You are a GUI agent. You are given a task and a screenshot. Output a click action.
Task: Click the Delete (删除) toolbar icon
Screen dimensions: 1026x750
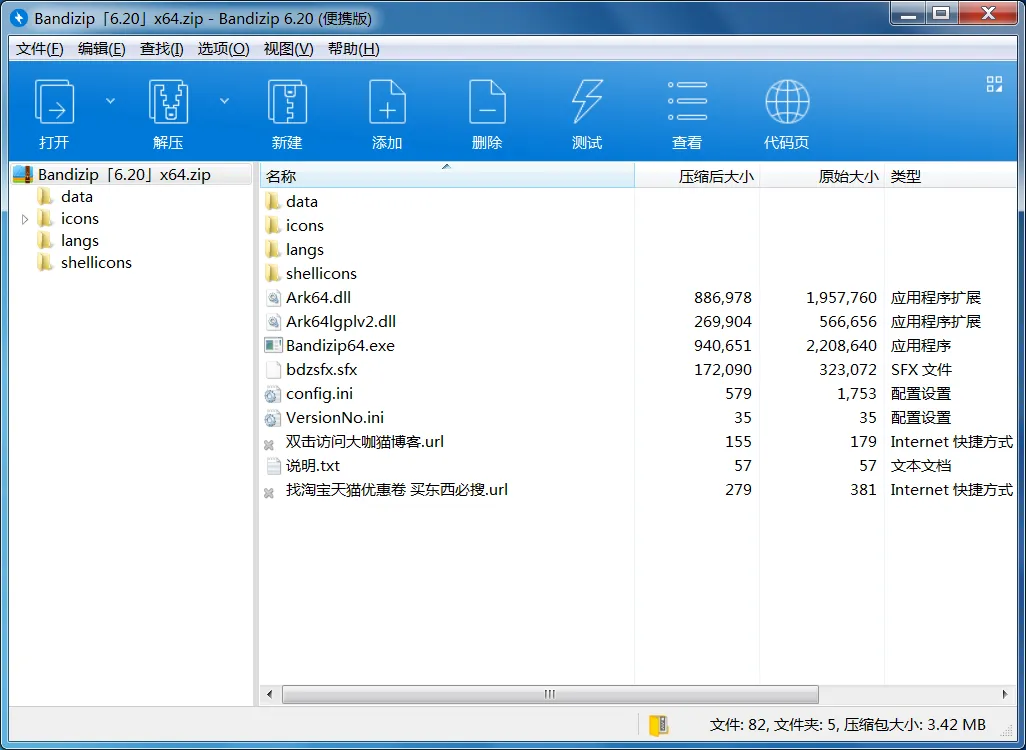pos(487,101)
